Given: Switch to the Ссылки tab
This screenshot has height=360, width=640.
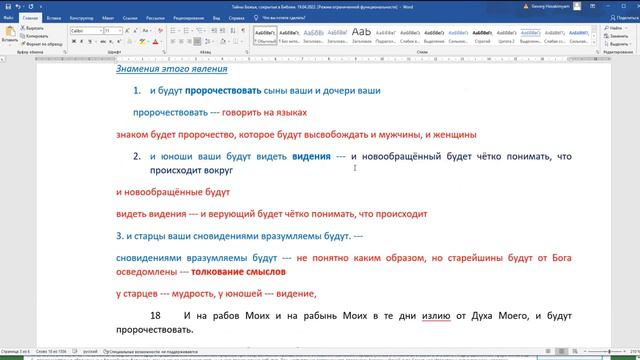Looking at the screenshot, I should pyautogui.click(x=130, y=18).
